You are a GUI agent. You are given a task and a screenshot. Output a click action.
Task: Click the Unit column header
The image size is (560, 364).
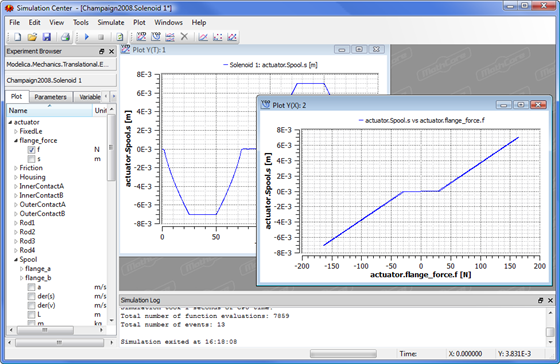[100, 110]
